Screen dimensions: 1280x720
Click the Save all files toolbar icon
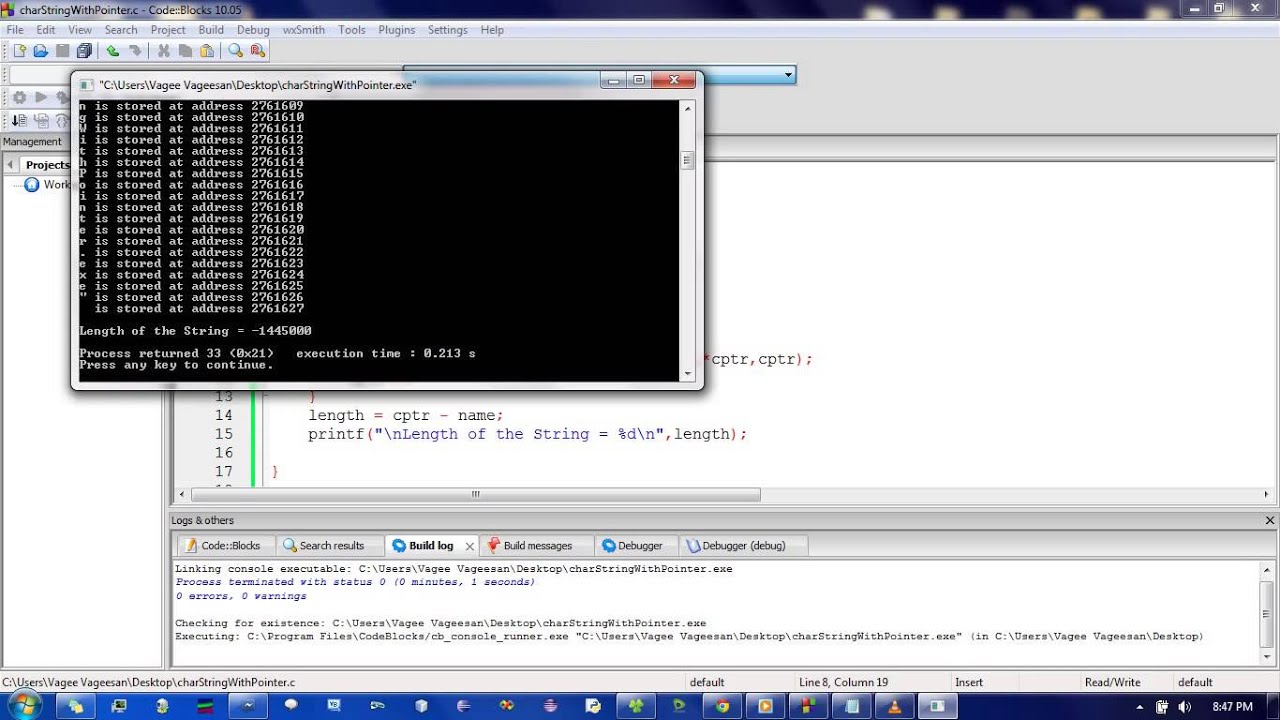tap(84, 50)
